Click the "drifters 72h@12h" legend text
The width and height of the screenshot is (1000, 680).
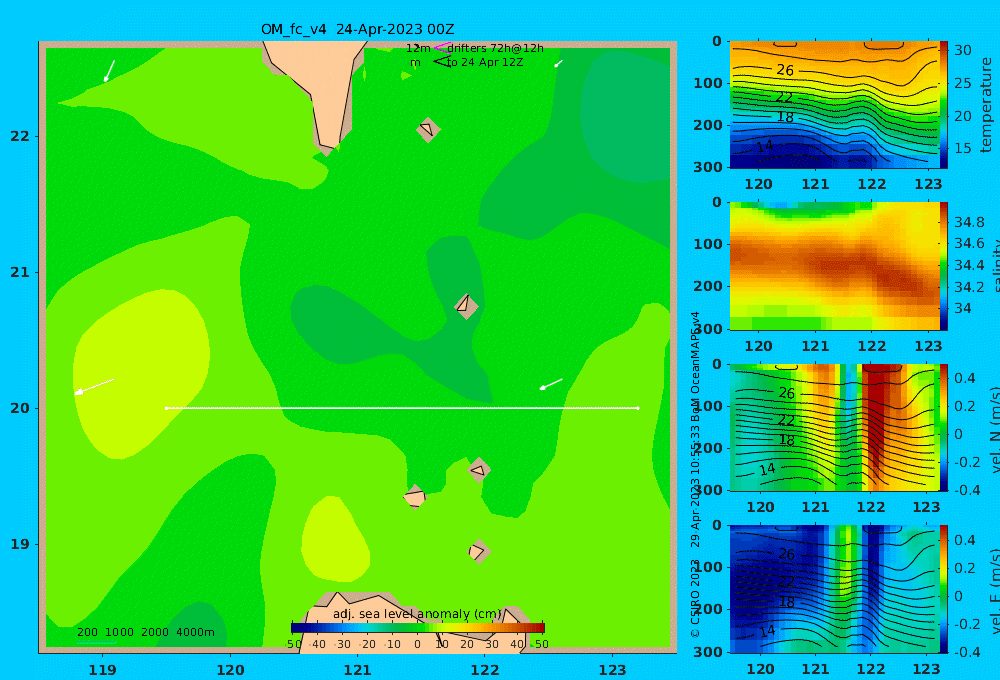496,48
